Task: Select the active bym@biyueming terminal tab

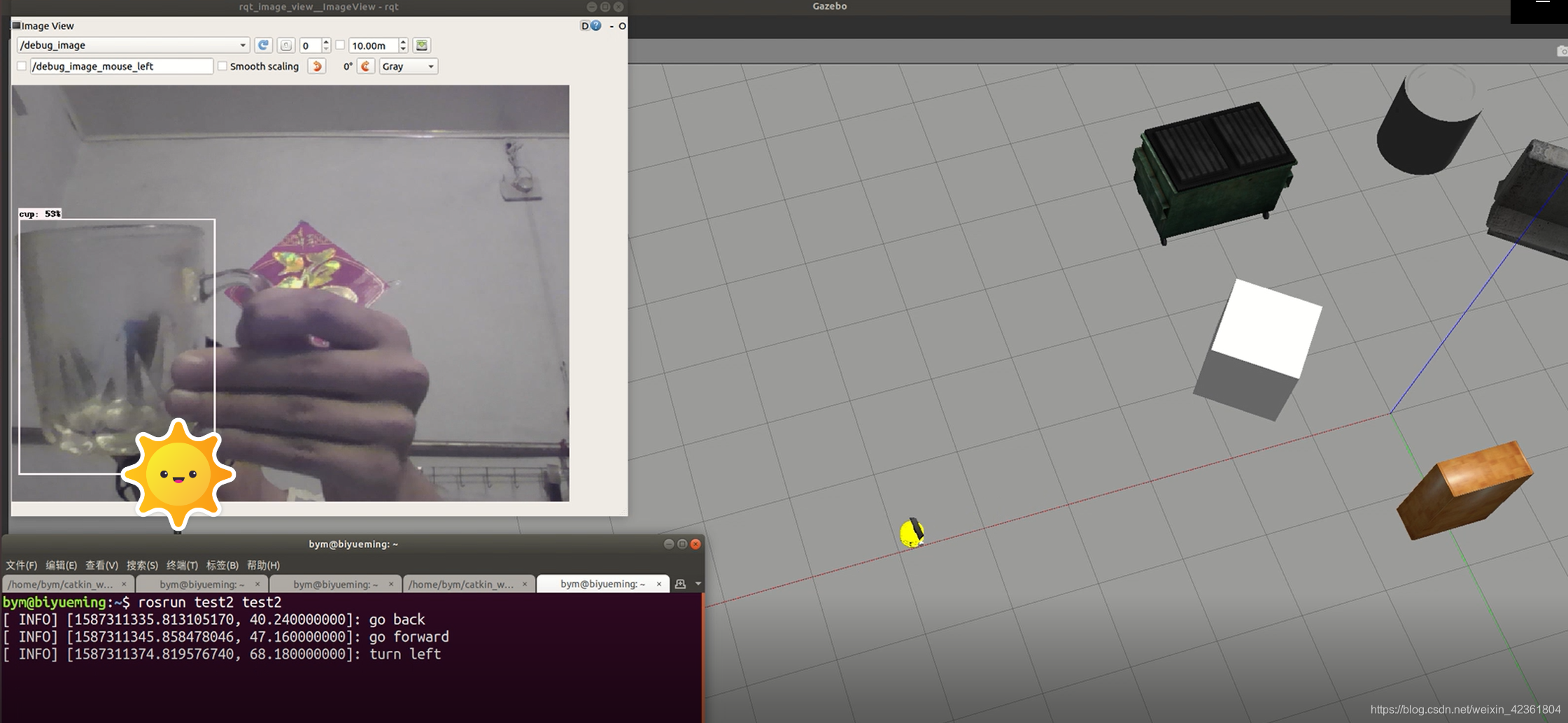Action: pyautogui.click(x=602, y=584)
